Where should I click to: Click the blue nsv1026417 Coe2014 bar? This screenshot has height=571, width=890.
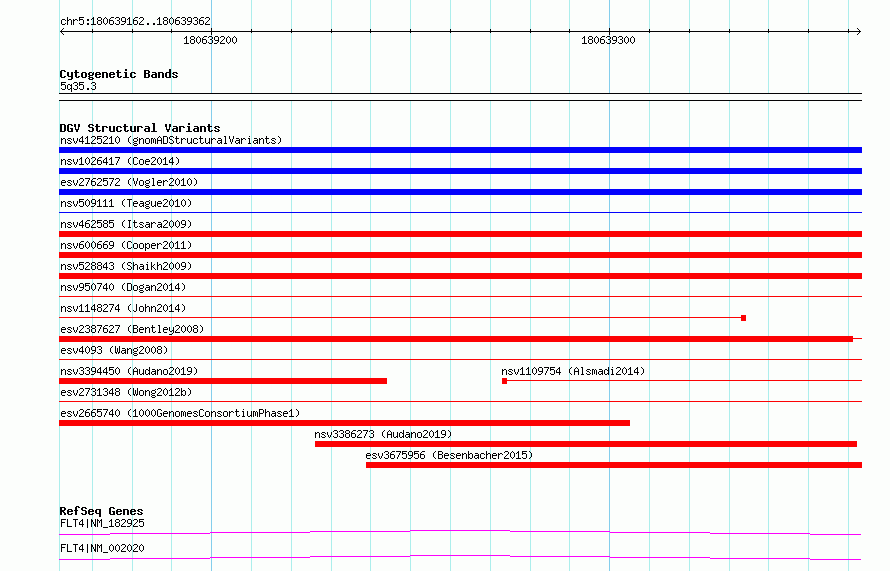tap(460, 171)
